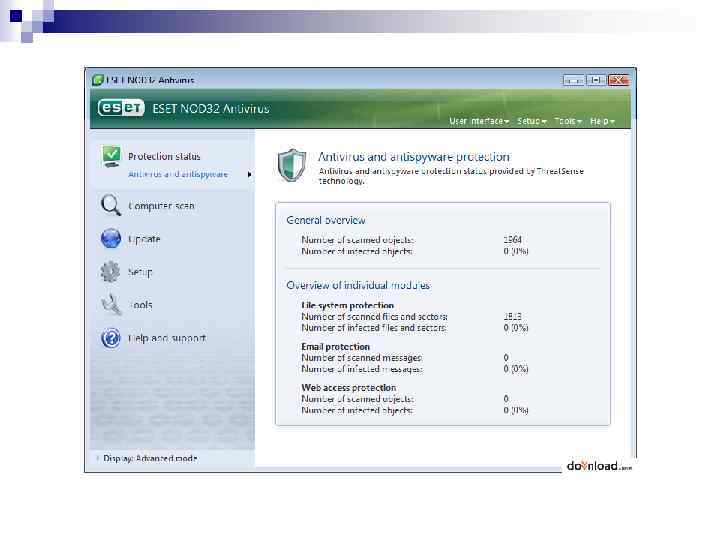Minimize the ESET NOD32 window

click(574, 80)
